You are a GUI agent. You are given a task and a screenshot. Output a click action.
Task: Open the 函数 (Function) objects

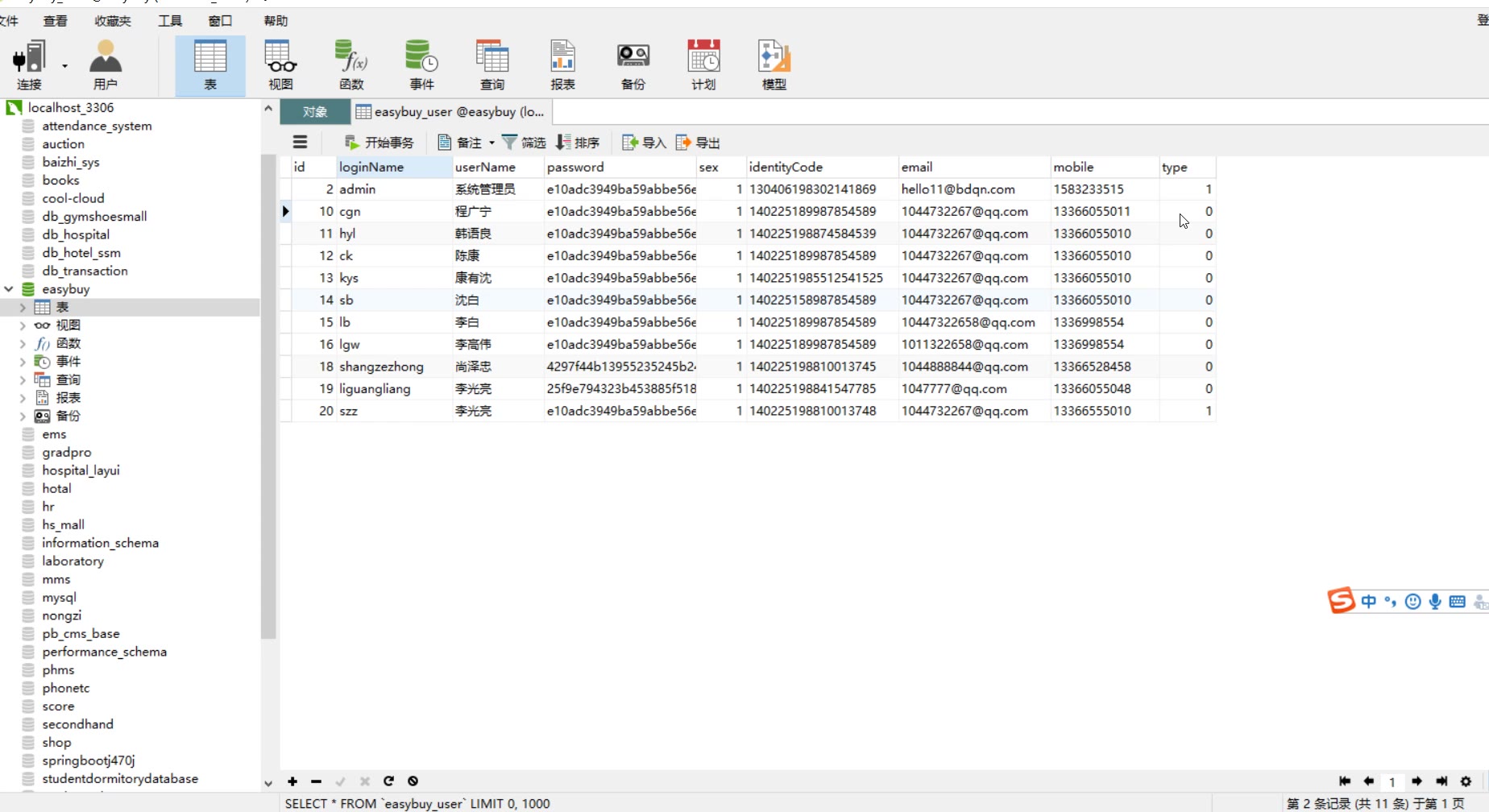351,64
